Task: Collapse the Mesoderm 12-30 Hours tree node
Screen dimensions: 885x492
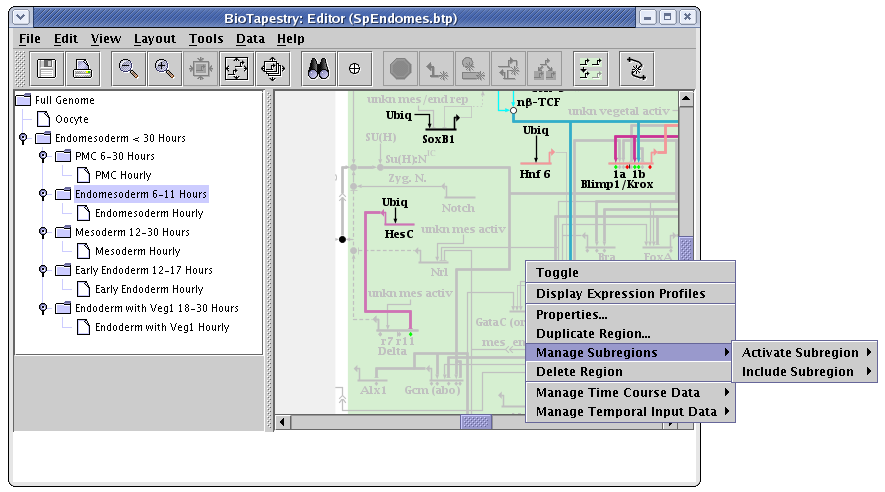Action: [x=42, y=233]
